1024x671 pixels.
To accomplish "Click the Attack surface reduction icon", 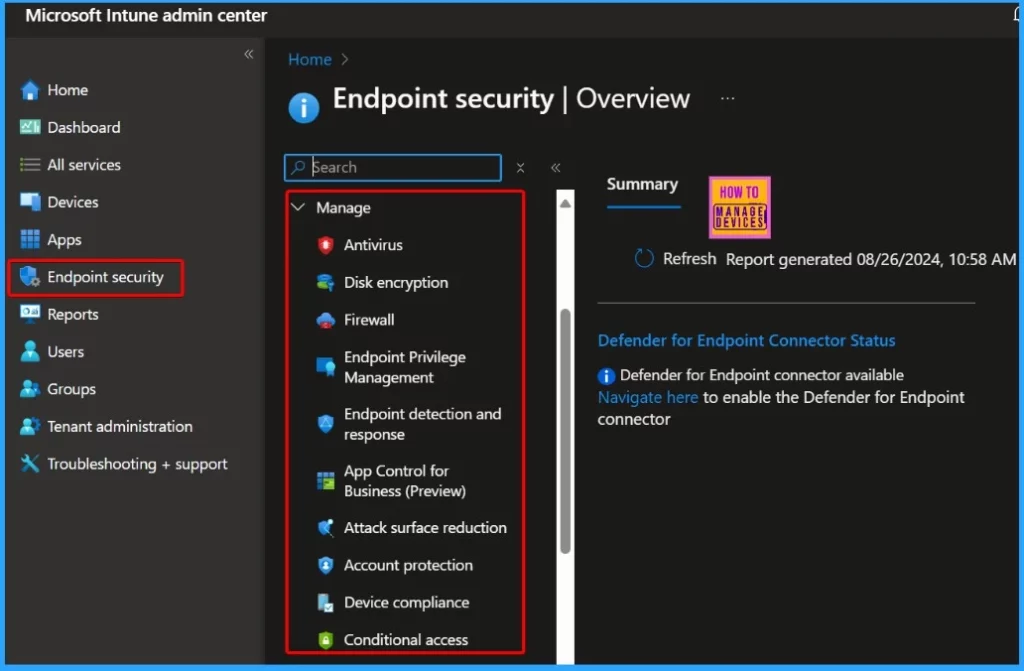I will click(325, 527).
